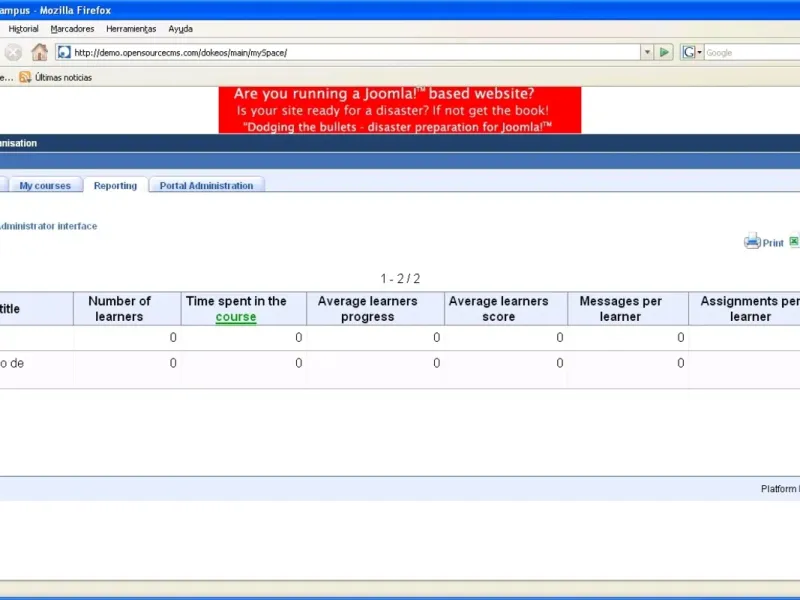Expand the search engine selector arrow
This screenshot has height=600, width=800.
tap(699, 52)
